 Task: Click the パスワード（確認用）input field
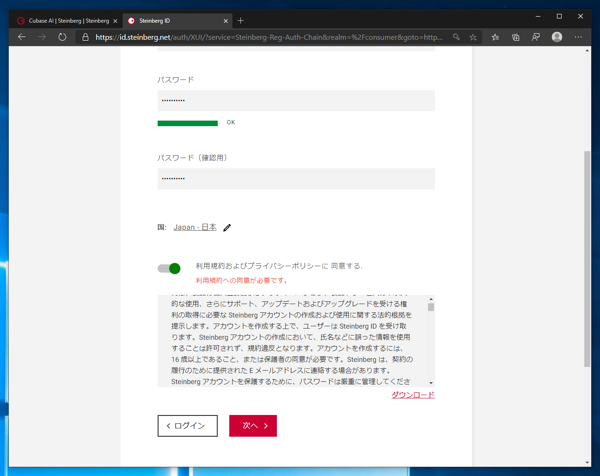point(296,179)
